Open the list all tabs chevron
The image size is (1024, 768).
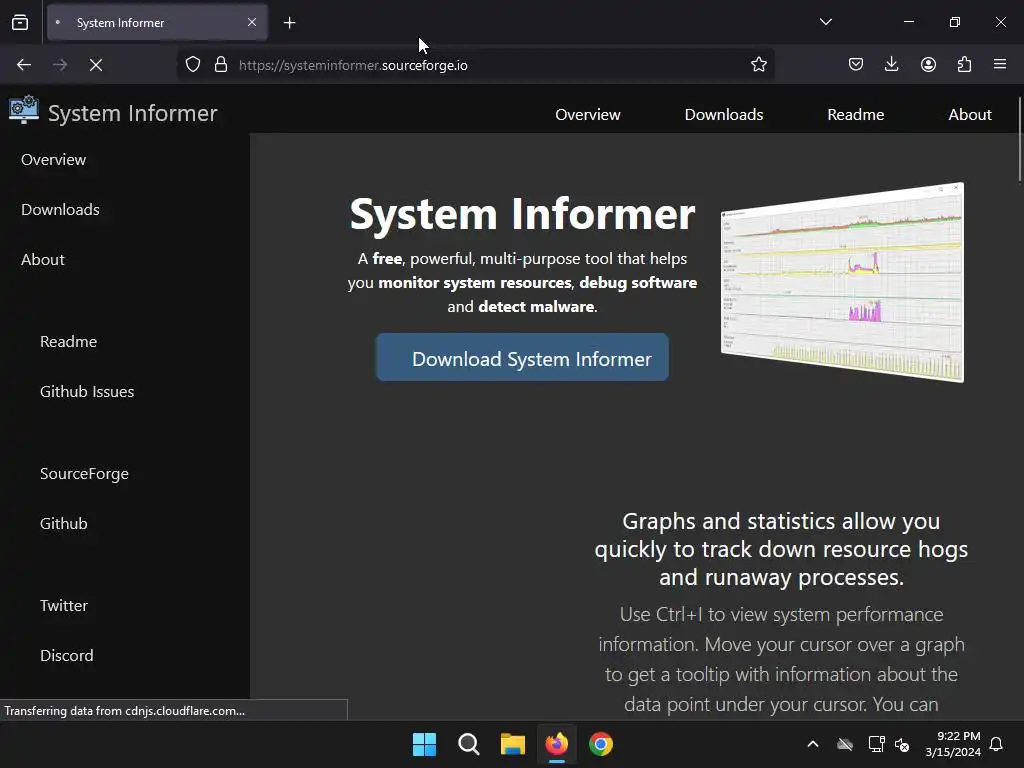(x=825, y=22)
